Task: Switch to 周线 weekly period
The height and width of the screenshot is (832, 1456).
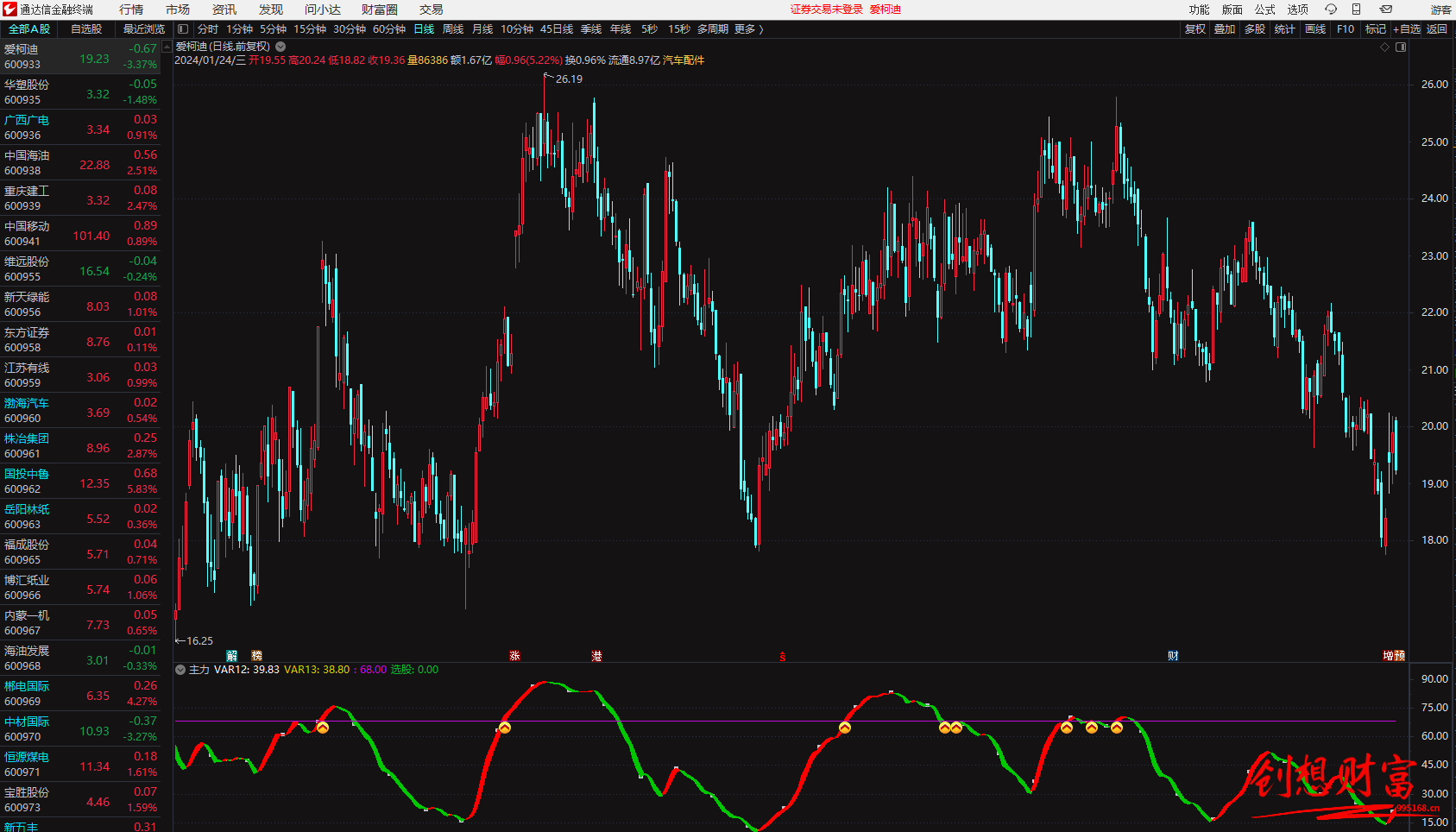Action: click(453, 29)
